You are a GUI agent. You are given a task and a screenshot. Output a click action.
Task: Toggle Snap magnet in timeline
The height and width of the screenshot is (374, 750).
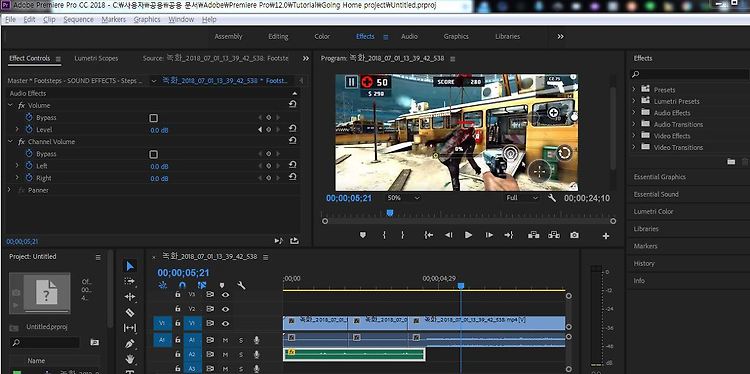click(x=182, y=285)
